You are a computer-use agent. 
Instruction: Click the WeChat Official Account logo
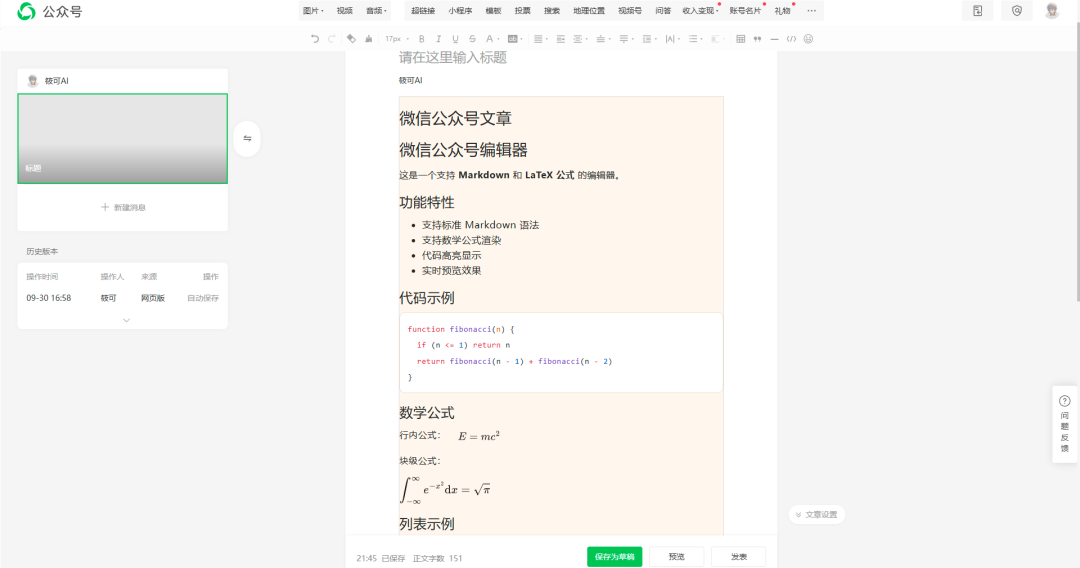[26, 11]
